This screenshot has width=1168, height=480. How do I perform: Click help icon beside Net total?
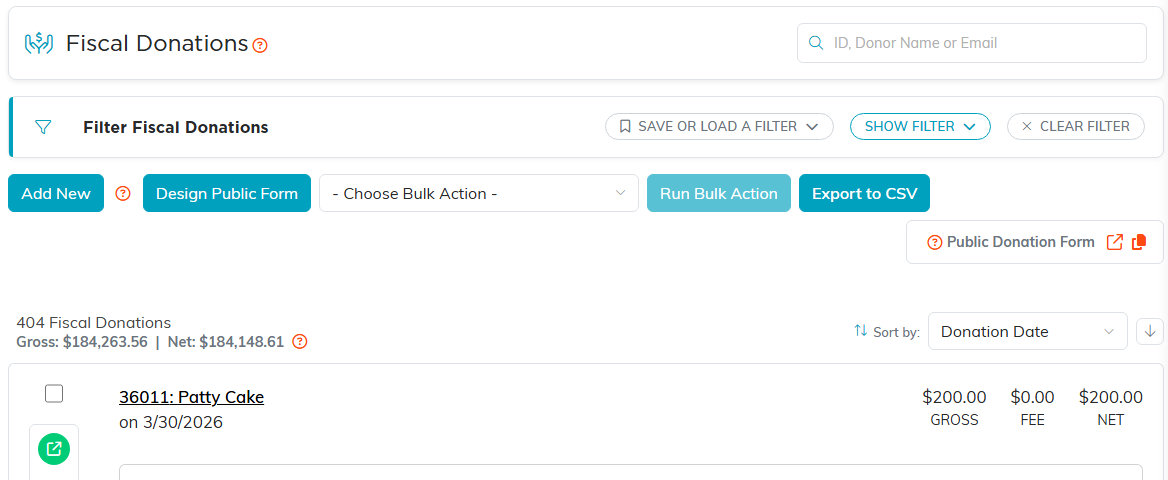[x=299, y=342]
